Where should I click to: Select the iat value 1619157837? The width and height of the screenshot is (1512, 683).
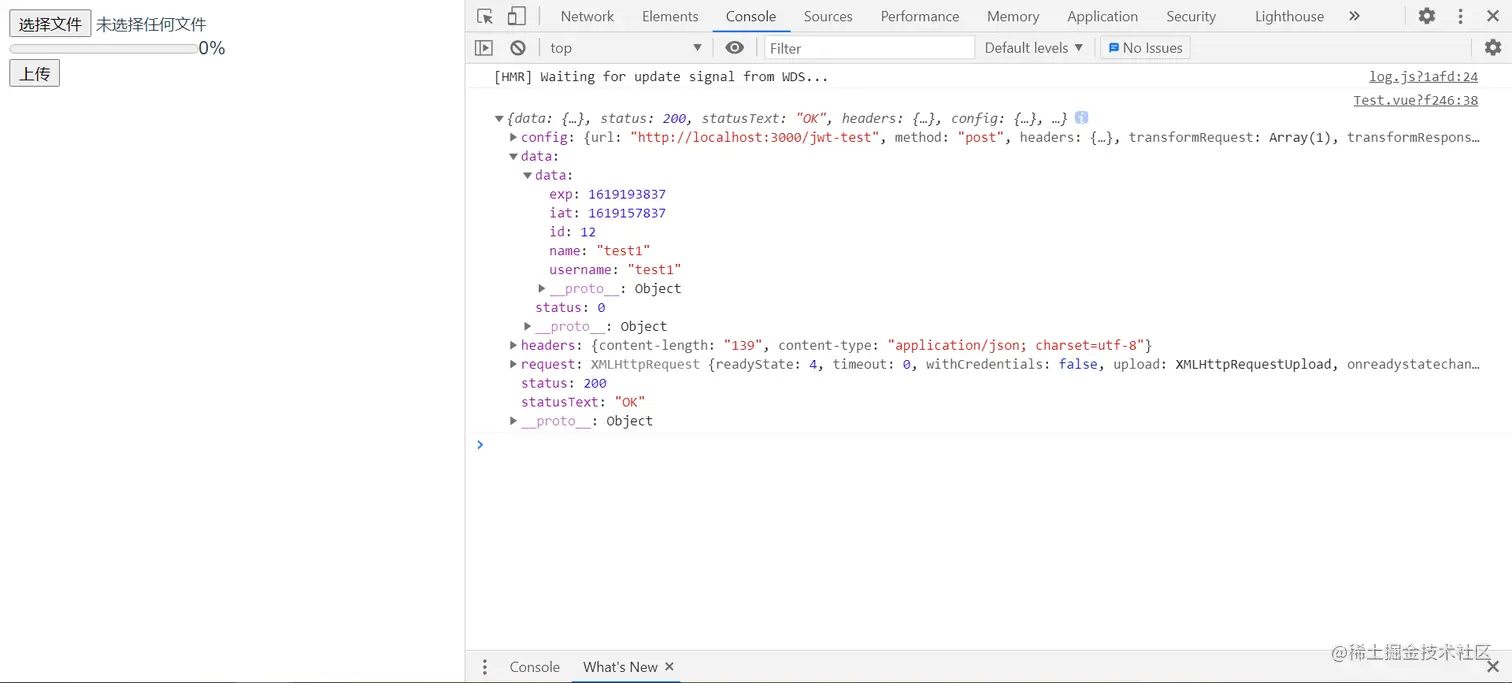[x=627, y=214]
